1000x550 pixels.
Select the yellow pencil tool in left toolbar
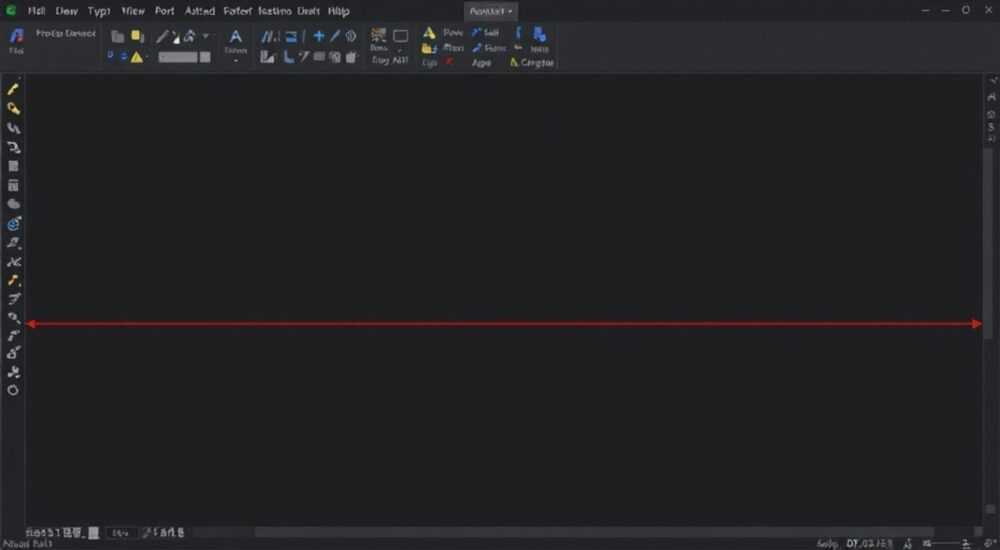coord(13,89)
